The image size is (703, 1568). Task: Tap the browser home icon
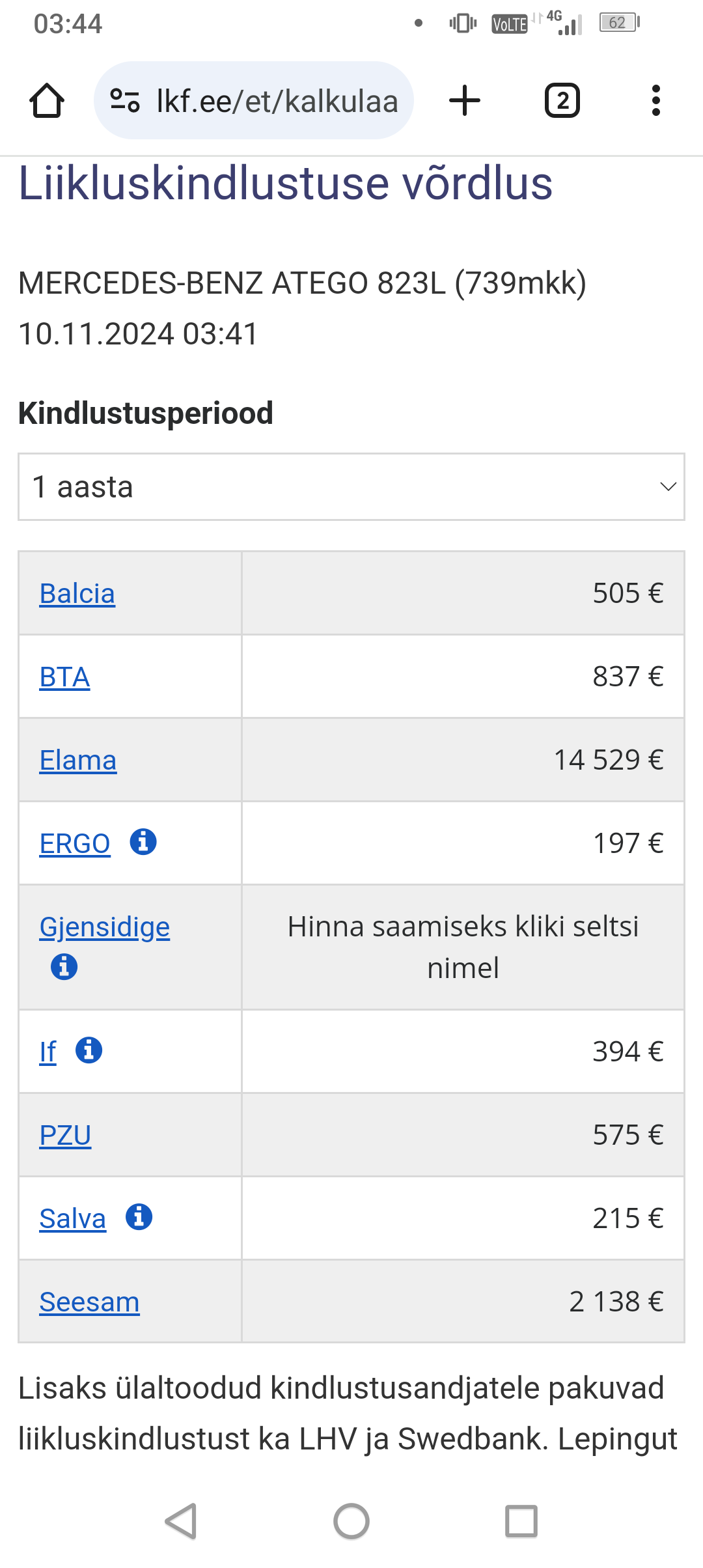47,101
